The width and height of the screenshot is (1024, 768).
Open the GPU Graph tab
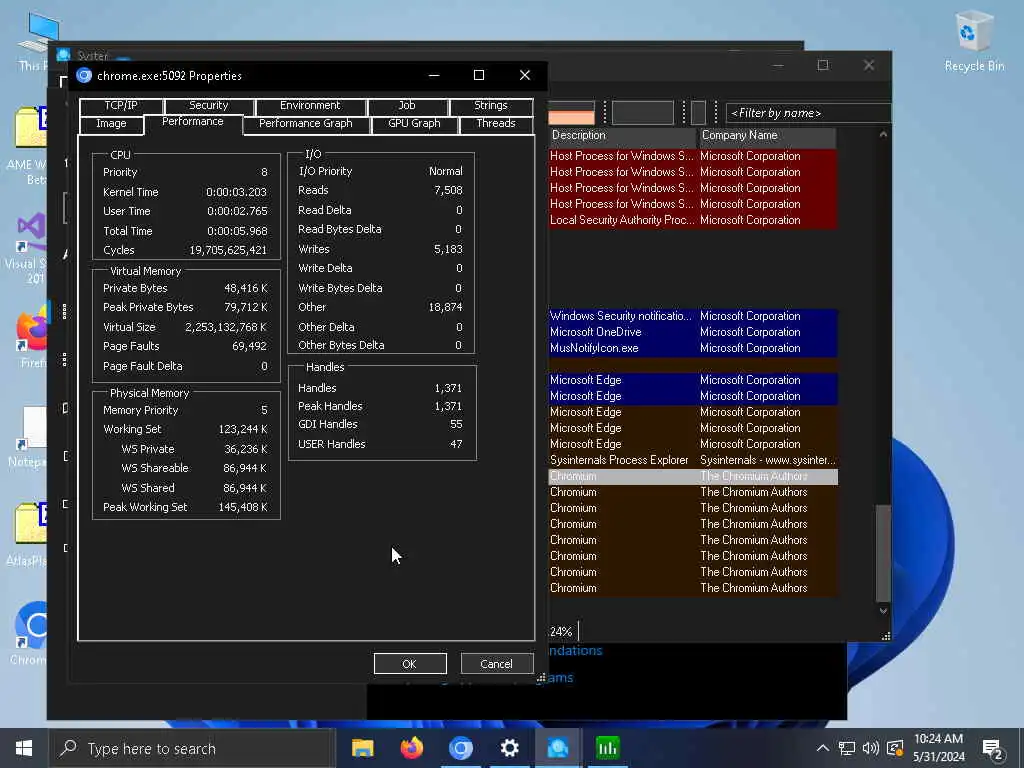coord(414,123)
